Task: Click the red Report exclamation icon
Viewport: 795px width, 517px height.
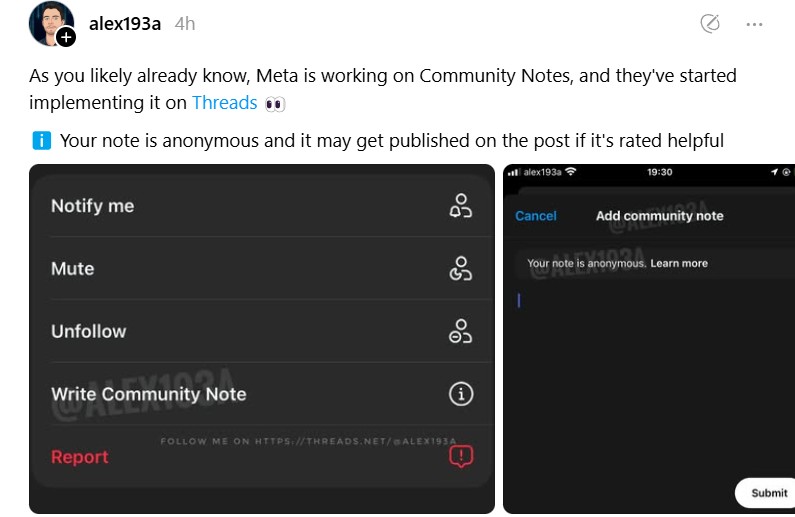Action: [x=461, y=456]
